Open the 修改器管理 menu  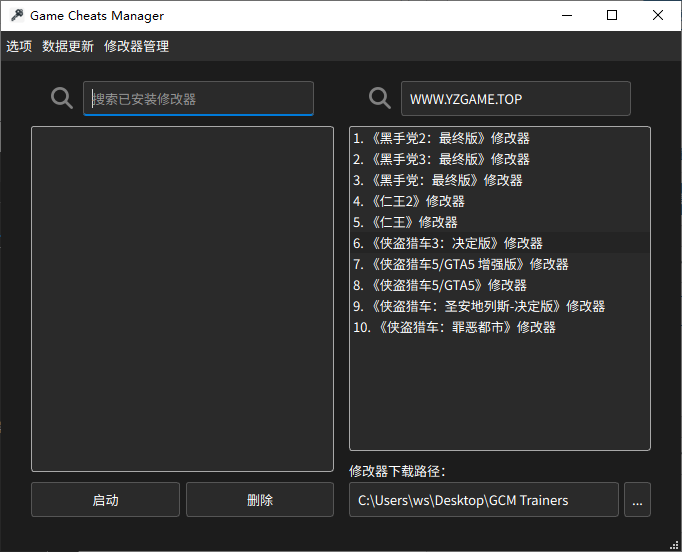137,46
